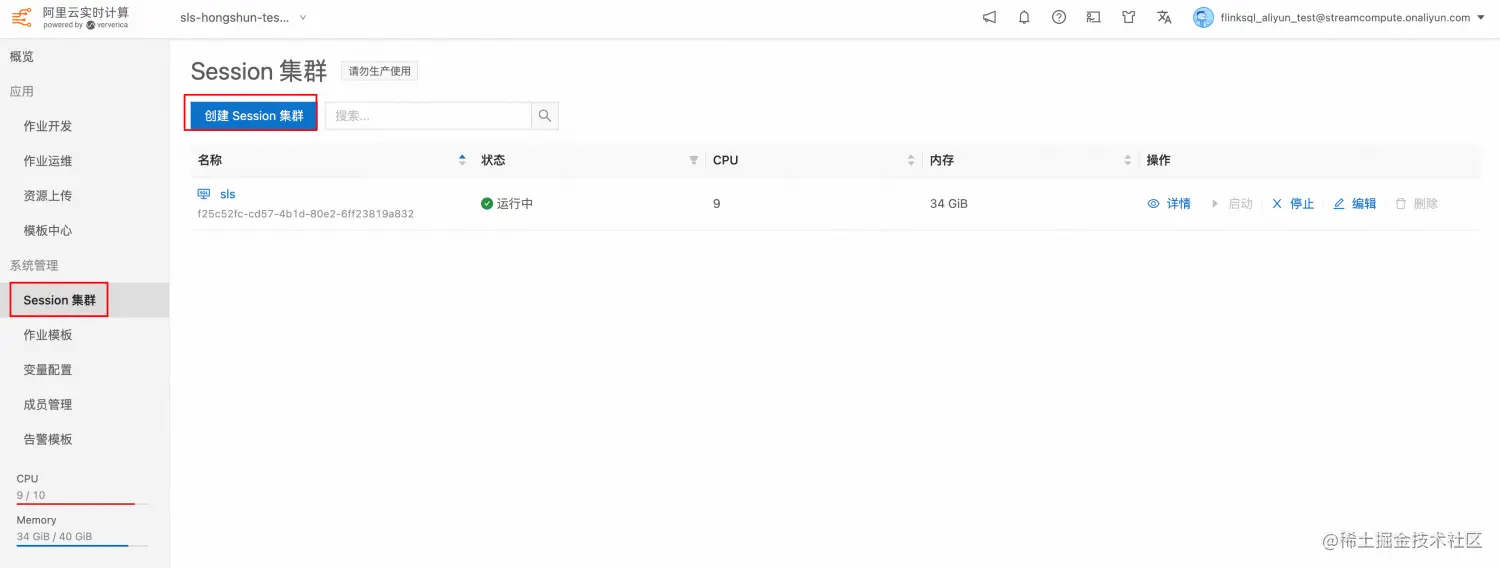Click the theme shirt icon
1500x568 pixels.
[x=1129, y=17]
